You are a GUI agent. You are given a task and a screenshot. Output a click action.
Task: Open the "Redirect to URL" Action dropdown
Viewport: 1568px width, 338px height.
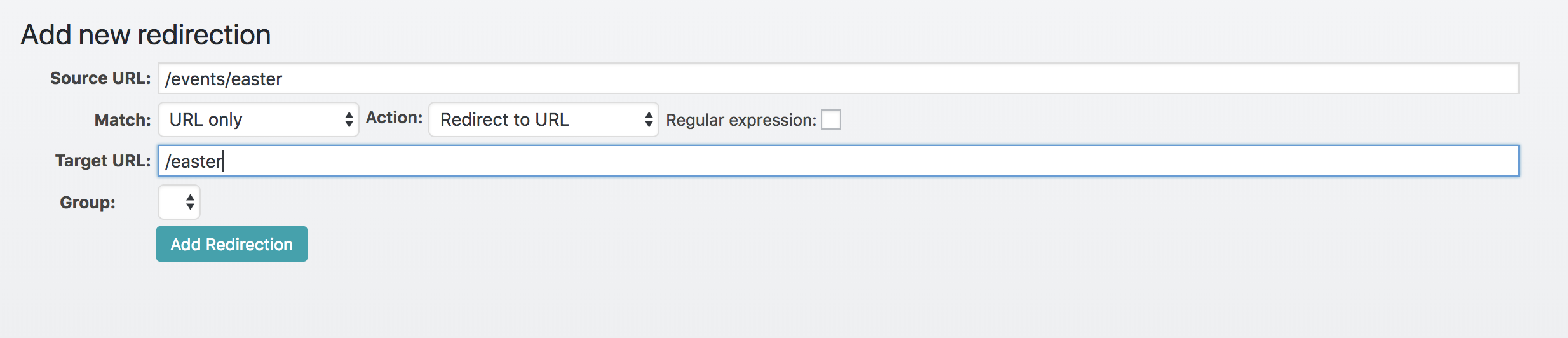(x=543, y=119)
